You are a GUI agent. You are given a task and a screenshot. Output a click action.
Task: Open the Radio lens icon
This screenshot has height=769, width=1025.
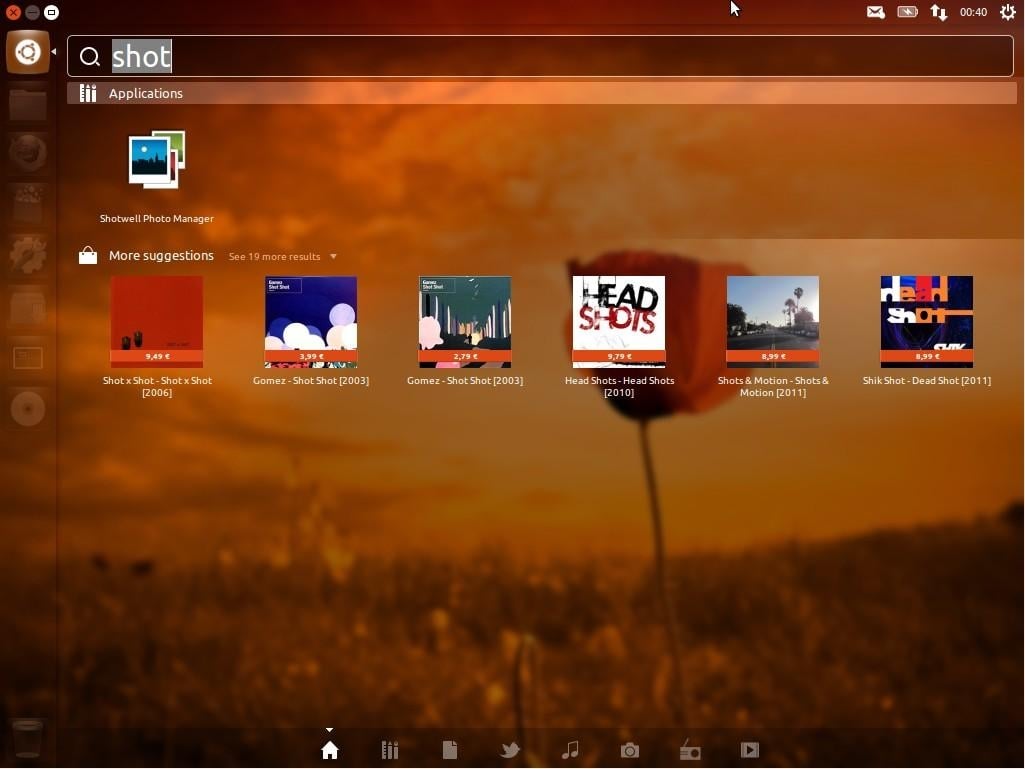689,750
